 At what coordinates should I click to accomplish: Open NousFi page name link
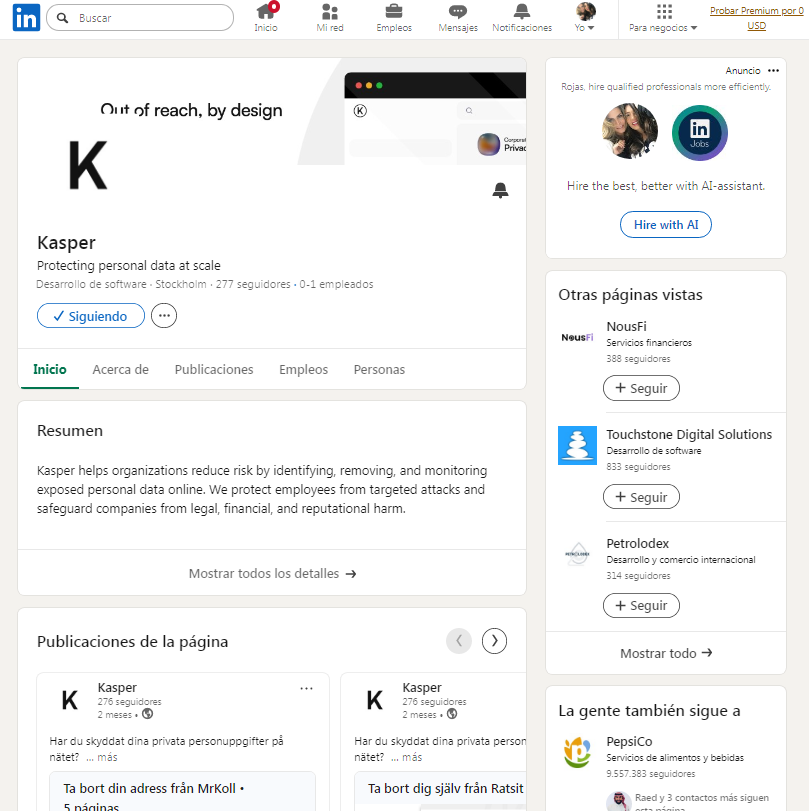[x=626, y=326]
